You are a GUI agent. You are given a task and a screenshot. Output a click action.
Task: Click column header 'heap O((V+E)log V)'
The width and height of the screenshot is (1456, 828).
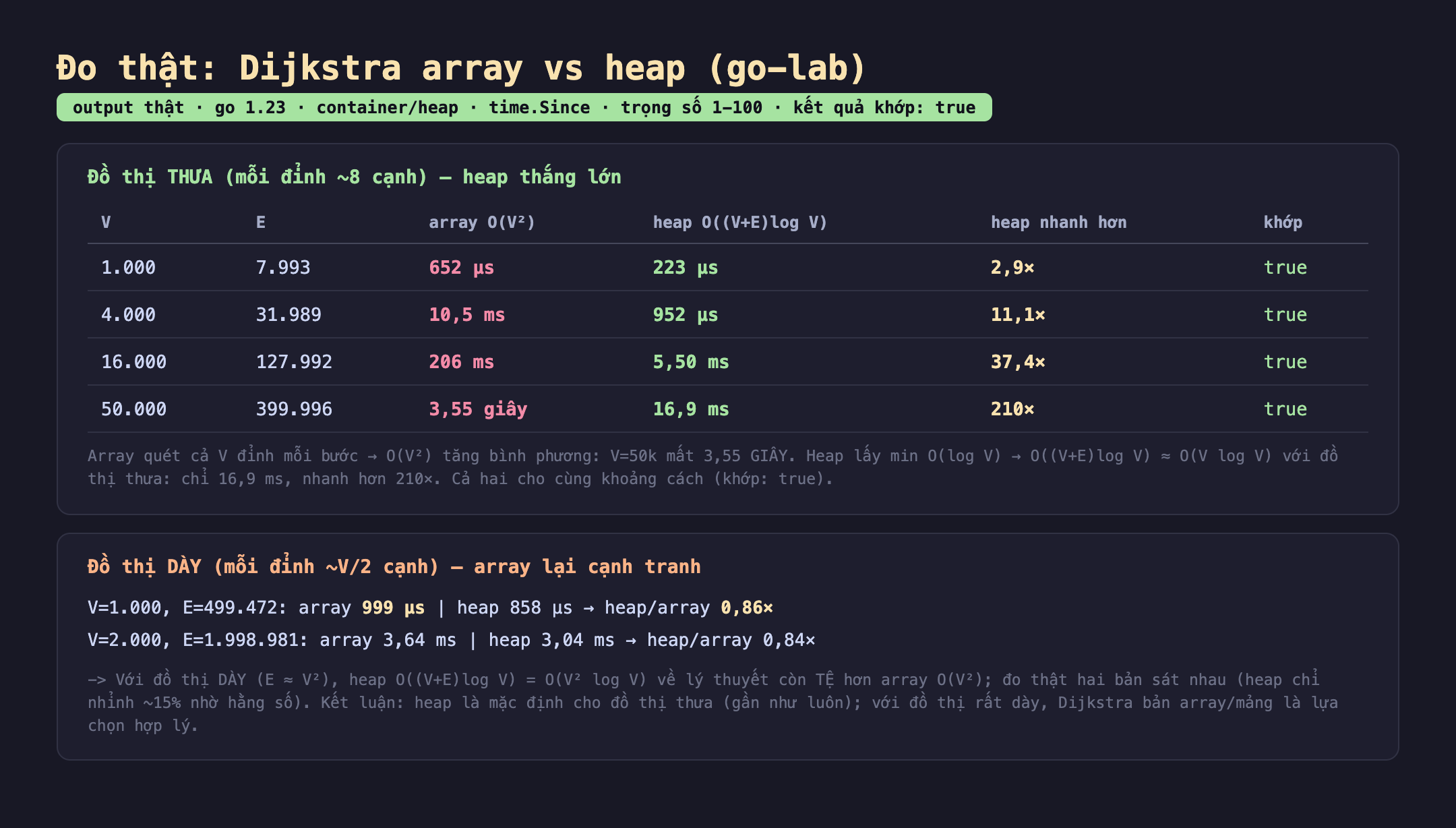pyautogui.click(x=739, y=223)
